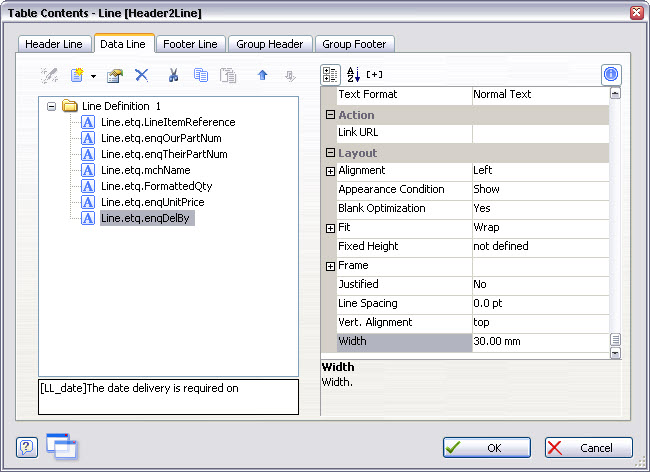Switch to the Data Line tab
650x472 pixels.
pos(123,44)
